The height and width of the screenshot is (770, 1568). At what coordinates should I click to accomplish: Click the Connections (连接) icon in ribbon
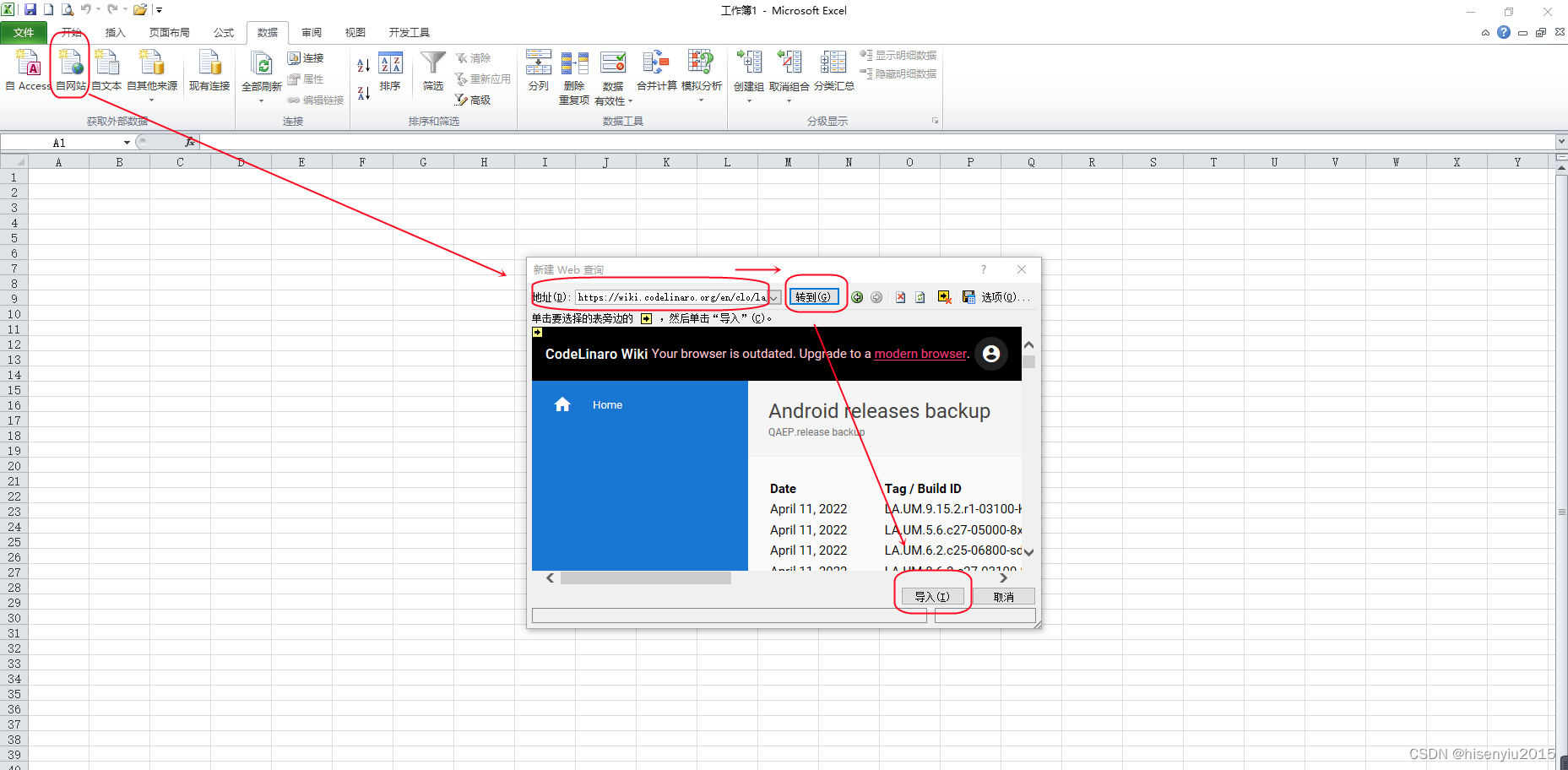[306, 58]
